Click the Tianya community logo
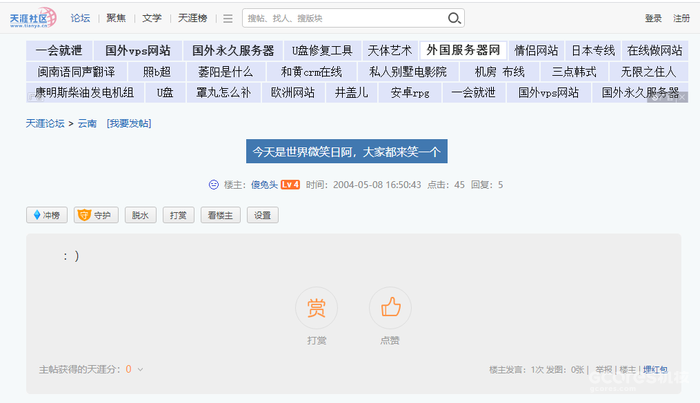The width and height of the screenshot is (700, 403). (33, 18)
